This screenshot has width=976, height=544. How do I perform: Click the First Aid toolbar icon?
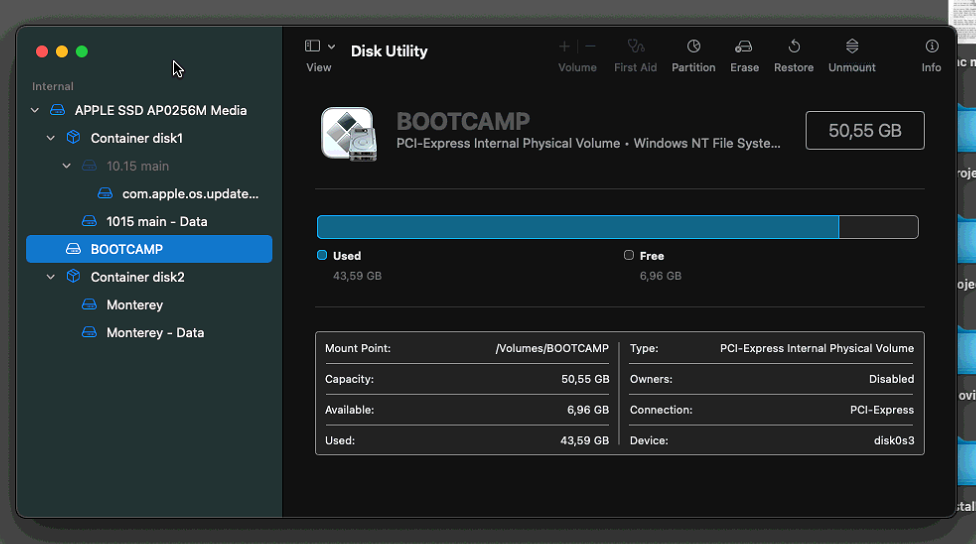click(x=635, y=47)
